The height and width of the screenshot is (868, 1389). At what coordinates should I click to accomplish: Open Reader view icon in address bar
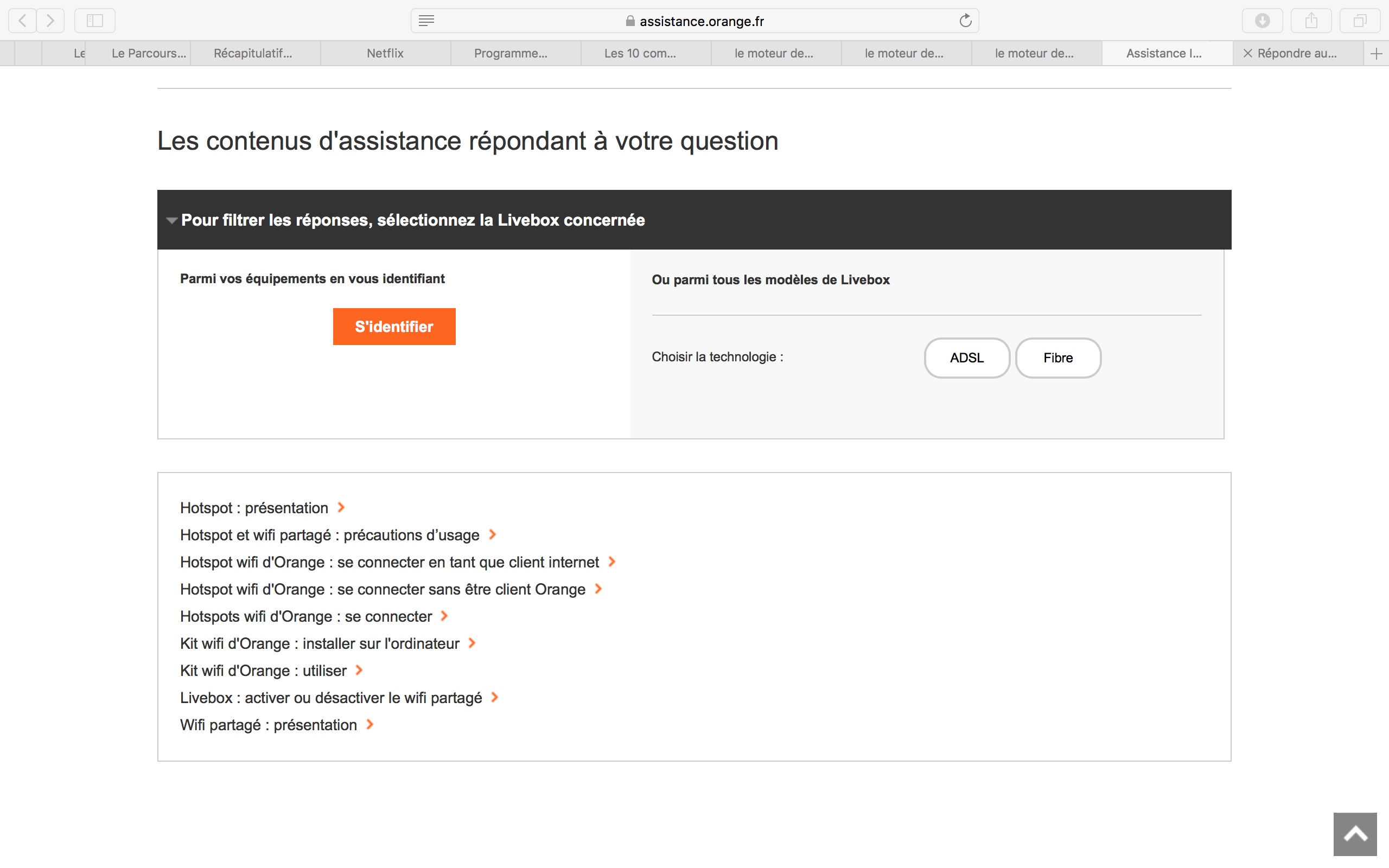click(x=426, y=21)
